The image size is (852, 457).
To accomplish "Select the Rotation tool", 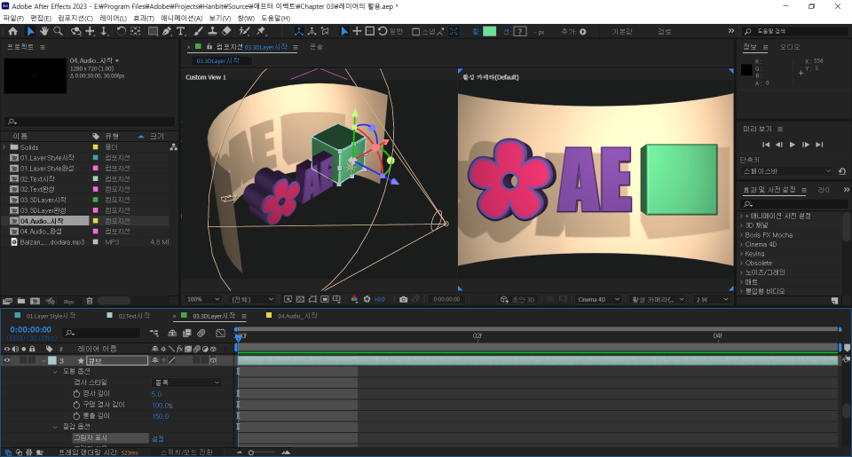I will (121, 32).
